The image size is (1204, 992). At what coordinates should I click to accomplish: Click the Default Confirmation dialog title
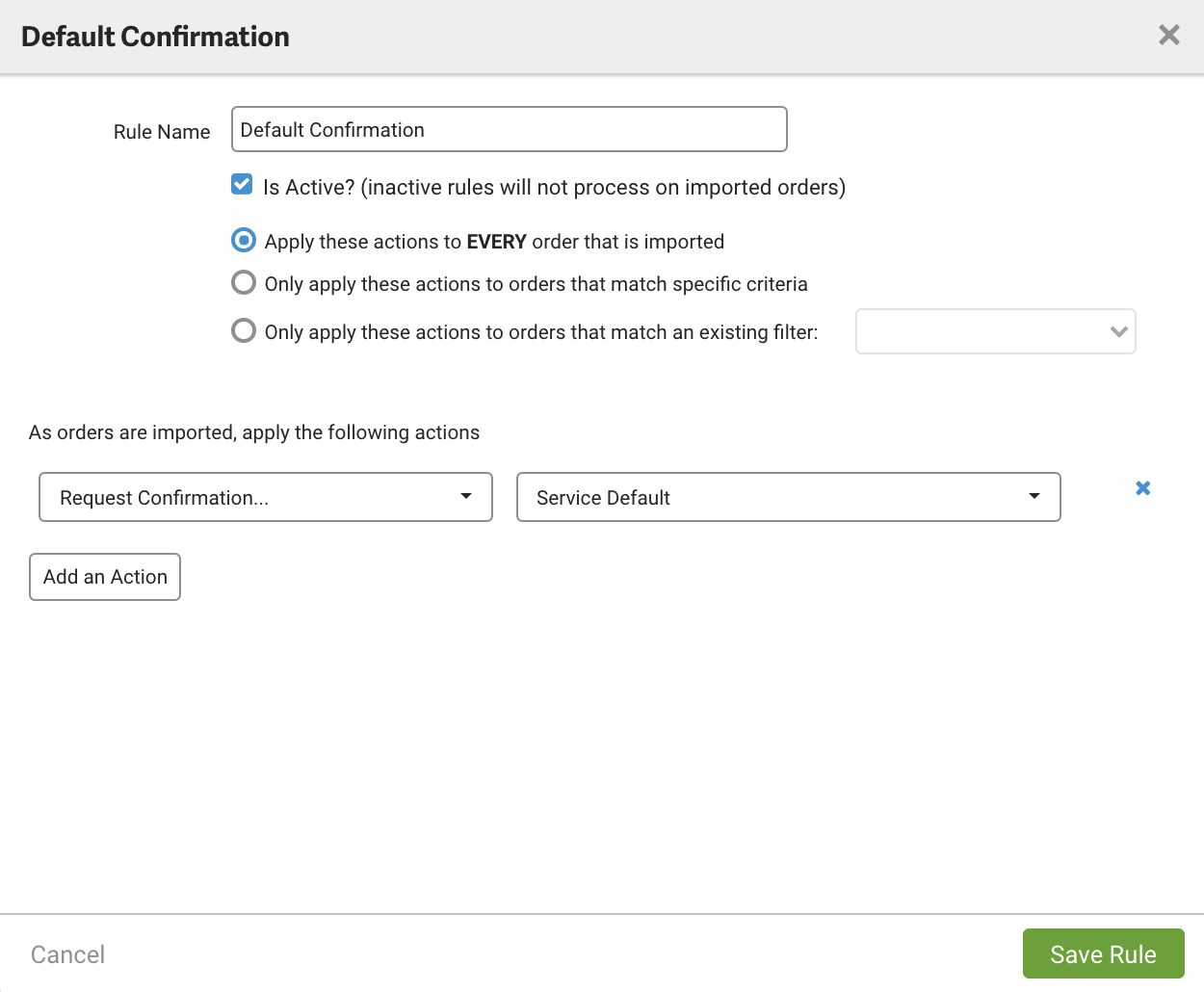pyautogui.click(x=155, y=37)
